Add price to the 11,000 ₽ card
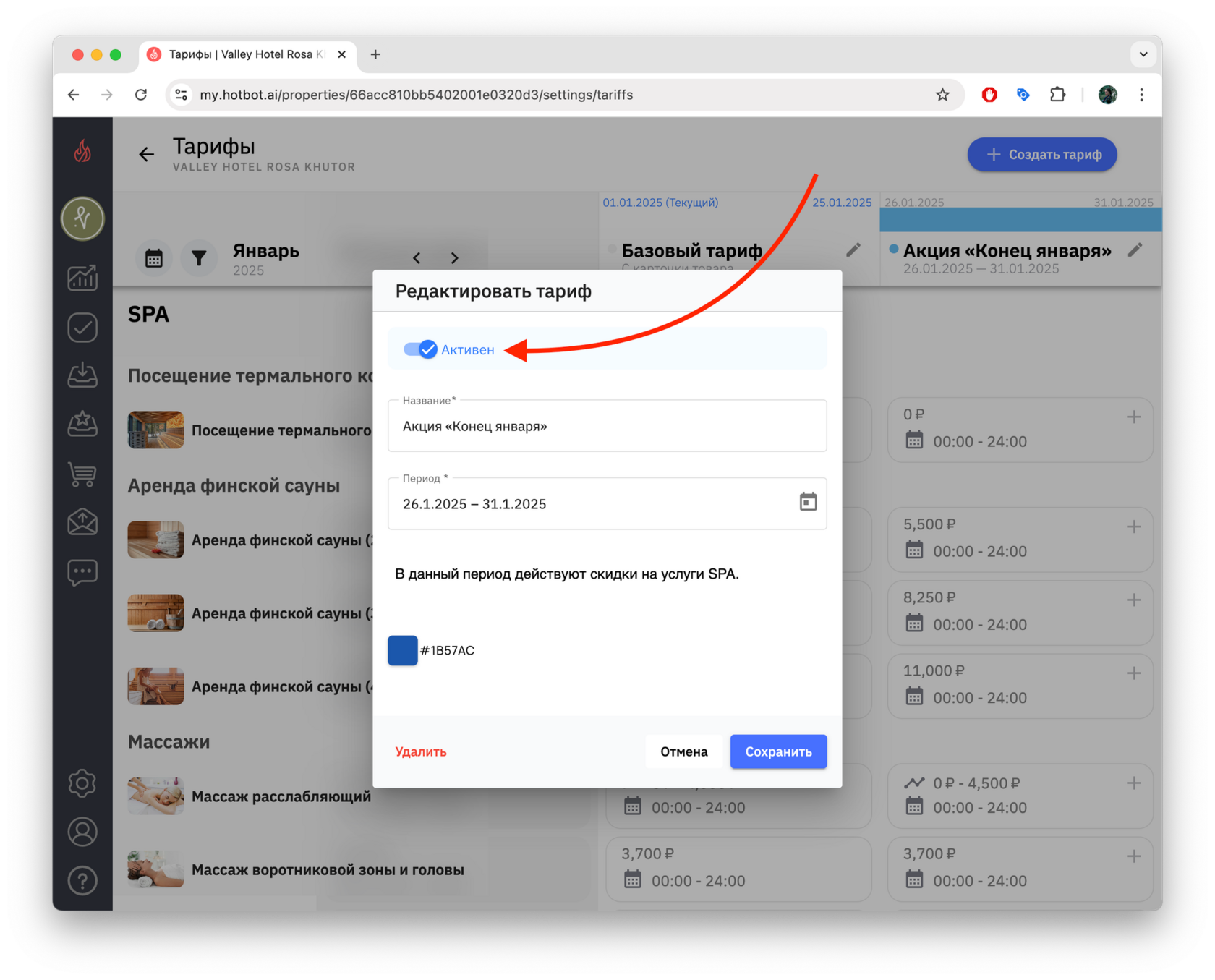 coord(1134,673)
